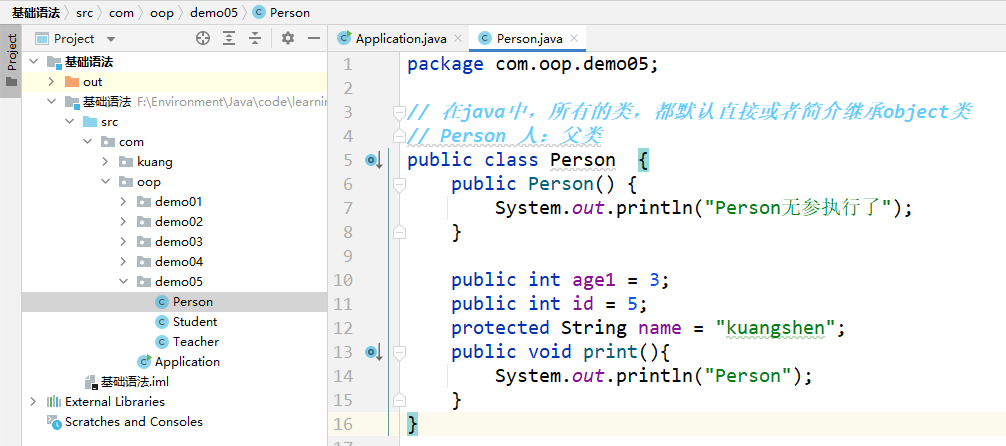Expand the demo04 package
The image size is (1006, 446).
[123, 261]
